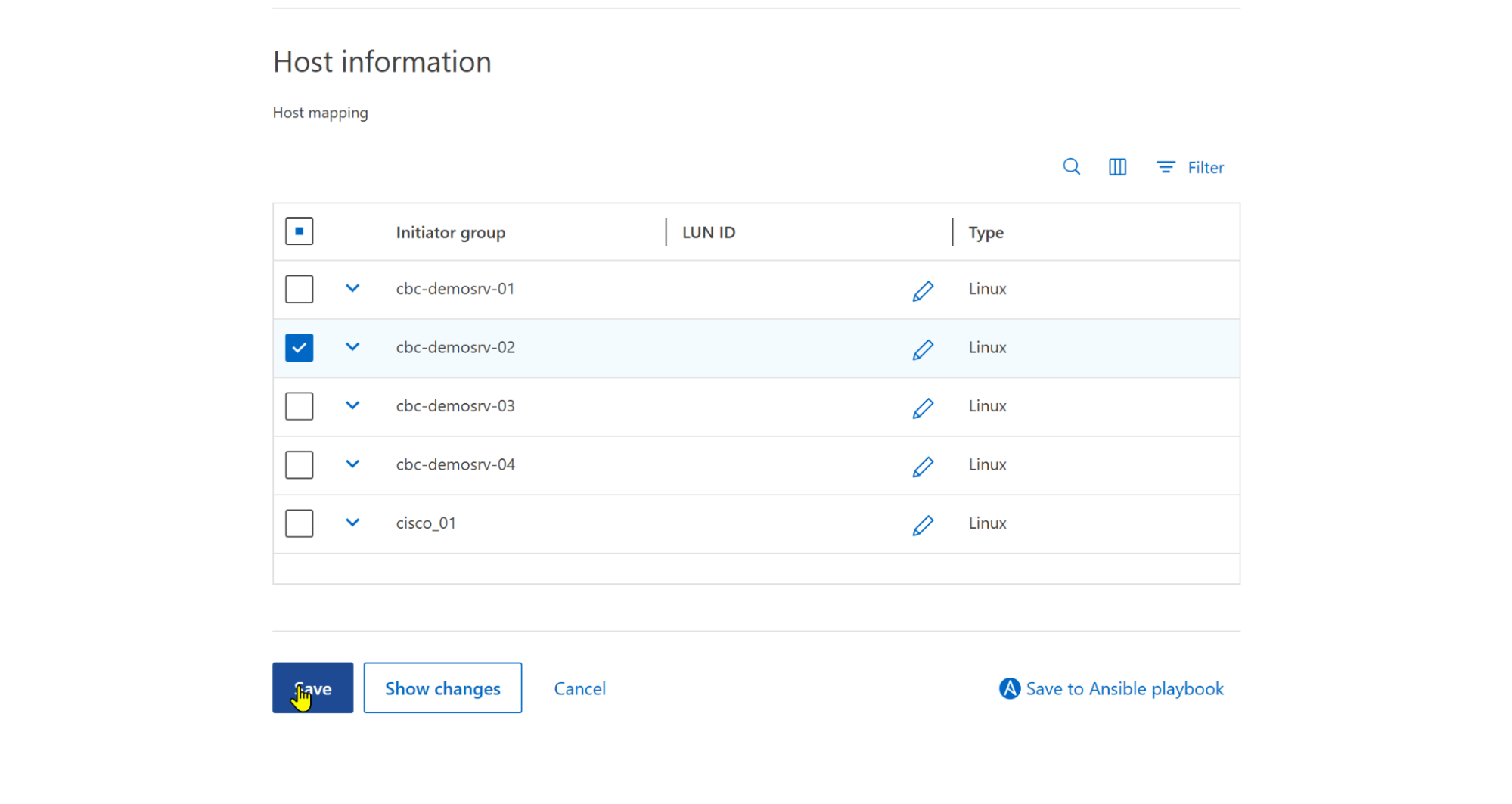Edit LUN ID for cbc-demosrv-01
Image resolution: width=1512 pixels, height=804 pixels.
point(922,290)
